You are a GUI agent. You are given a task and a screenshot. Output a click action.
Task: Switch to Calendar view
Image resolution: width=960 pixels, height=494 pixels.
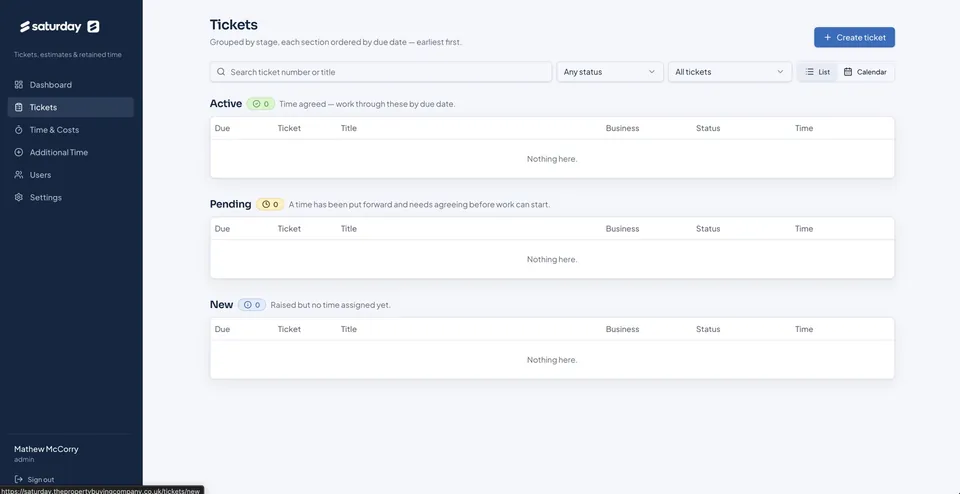(x=865, y=72)
